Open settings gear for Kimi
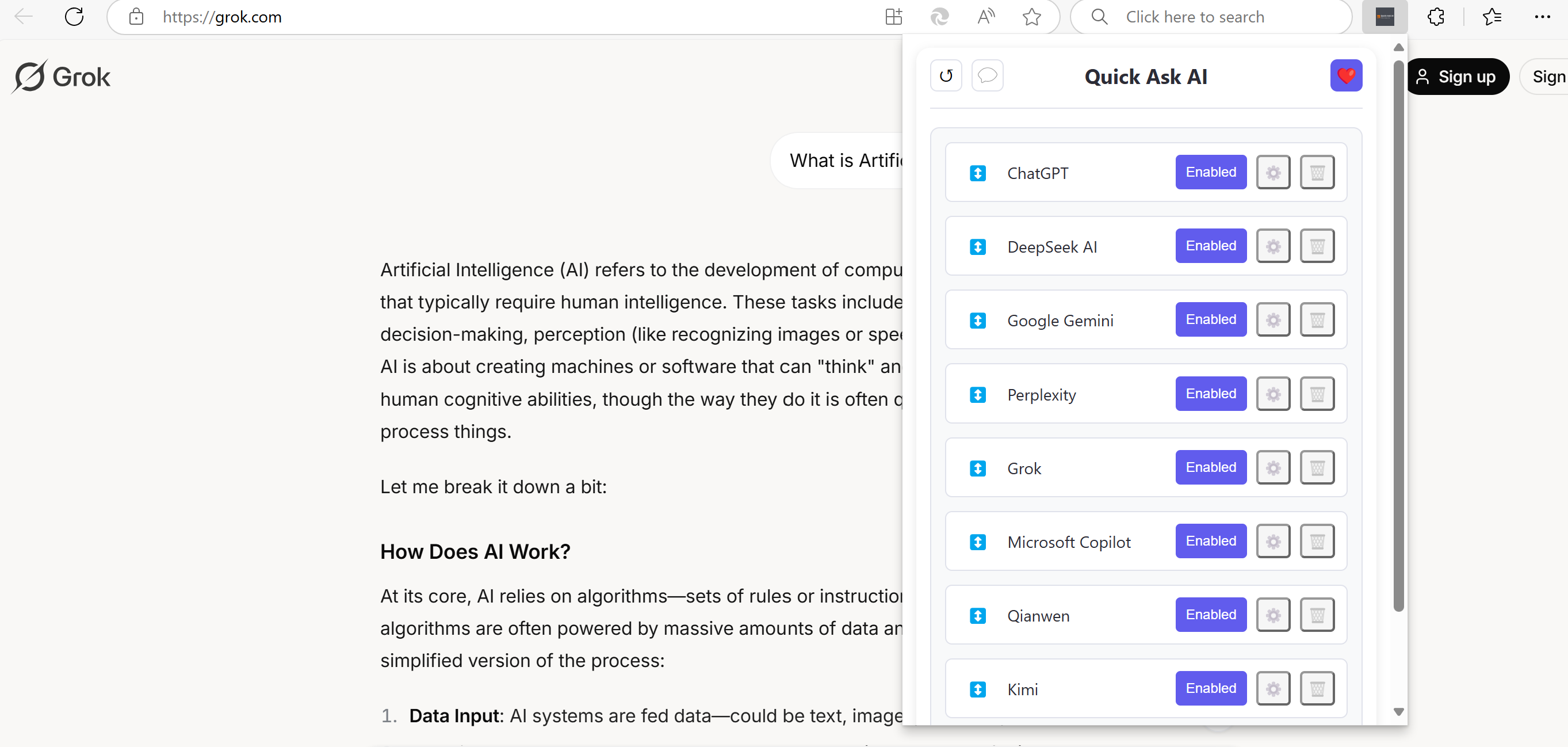The image size is (1568, 747). pos(1273,688)
